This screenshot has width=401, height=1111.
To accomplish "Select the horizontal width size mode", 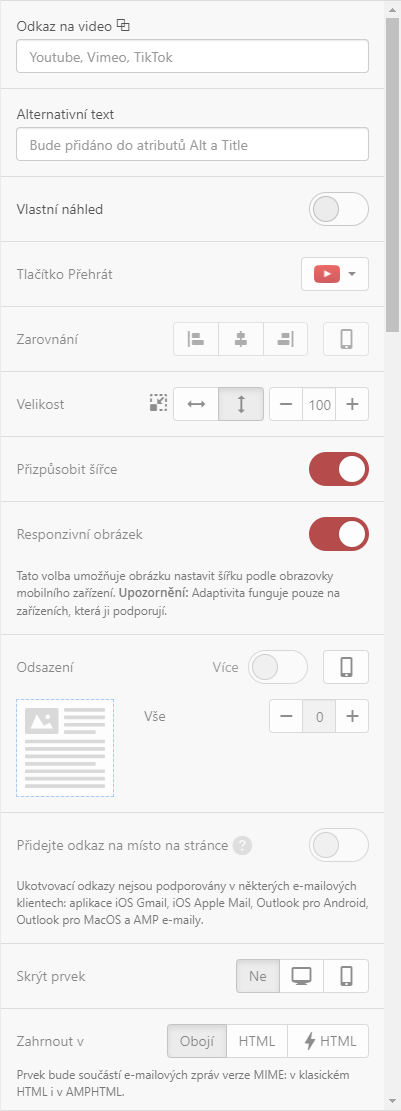I will [x=196, y=404].
